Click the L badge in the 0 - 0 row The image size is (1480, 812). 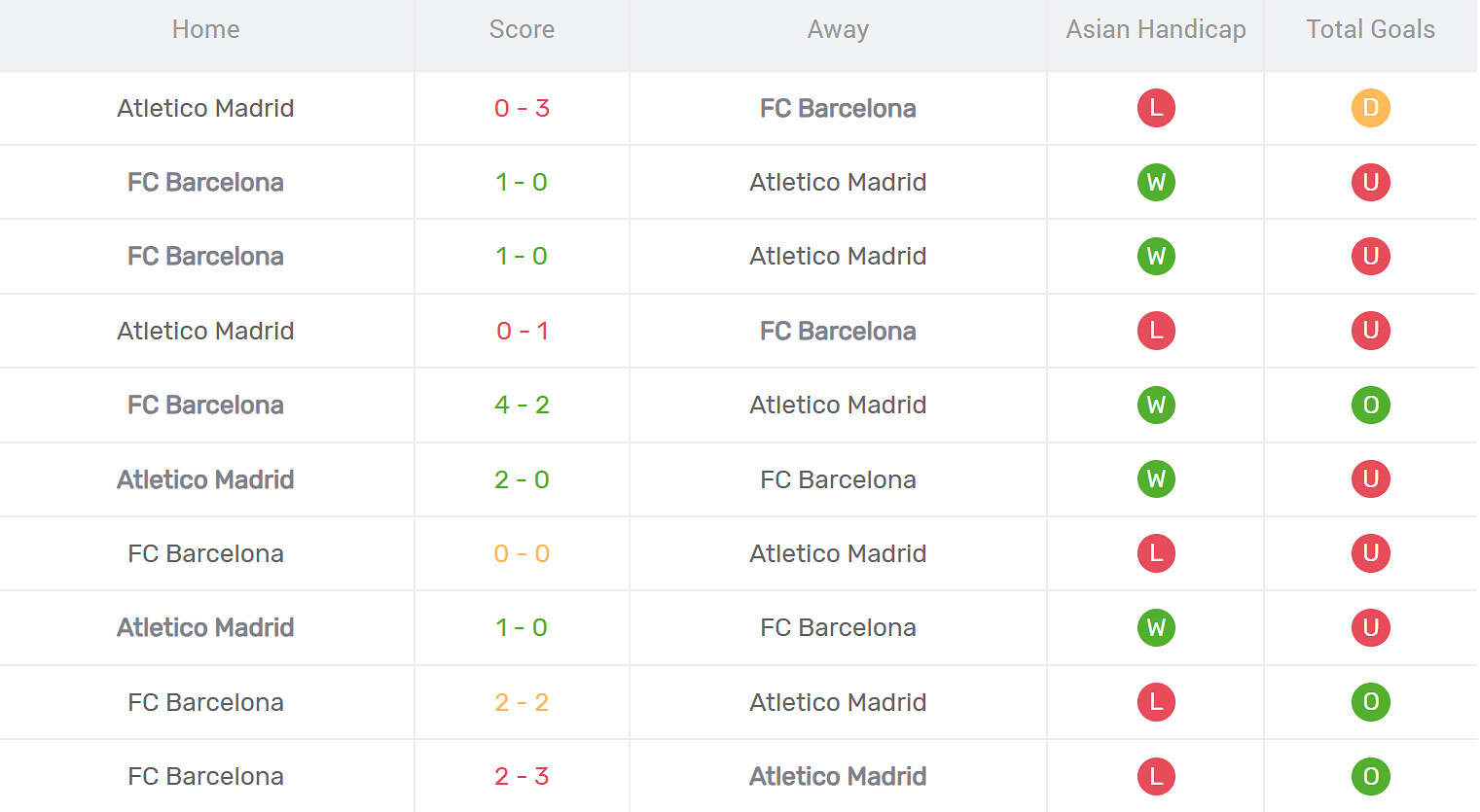click(1156, 553)
